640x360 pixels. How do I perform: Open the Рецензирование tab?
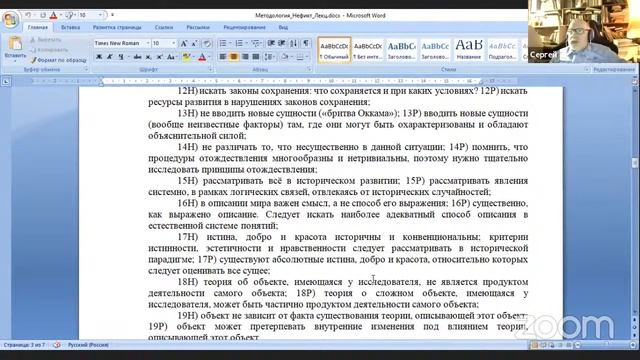coord(244,27)
